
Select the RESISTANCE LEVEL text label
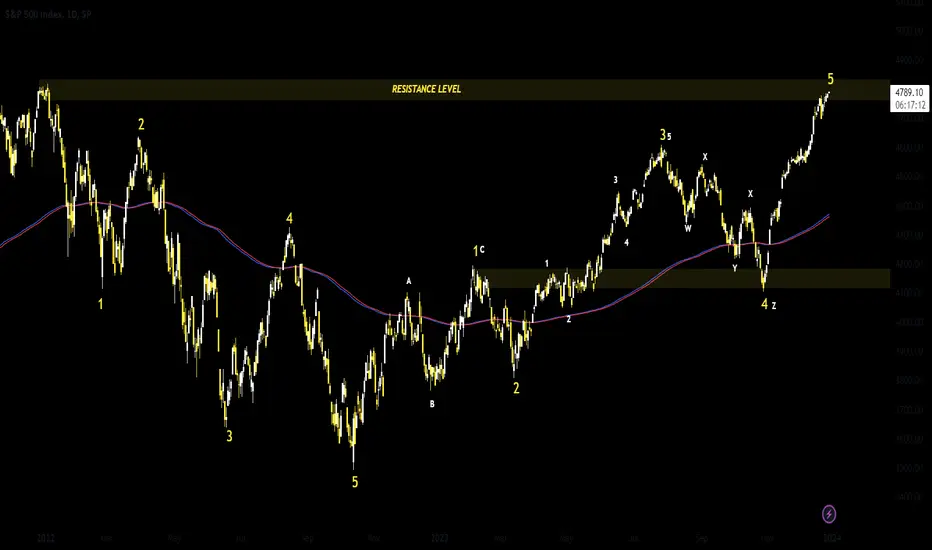point(426,89)
